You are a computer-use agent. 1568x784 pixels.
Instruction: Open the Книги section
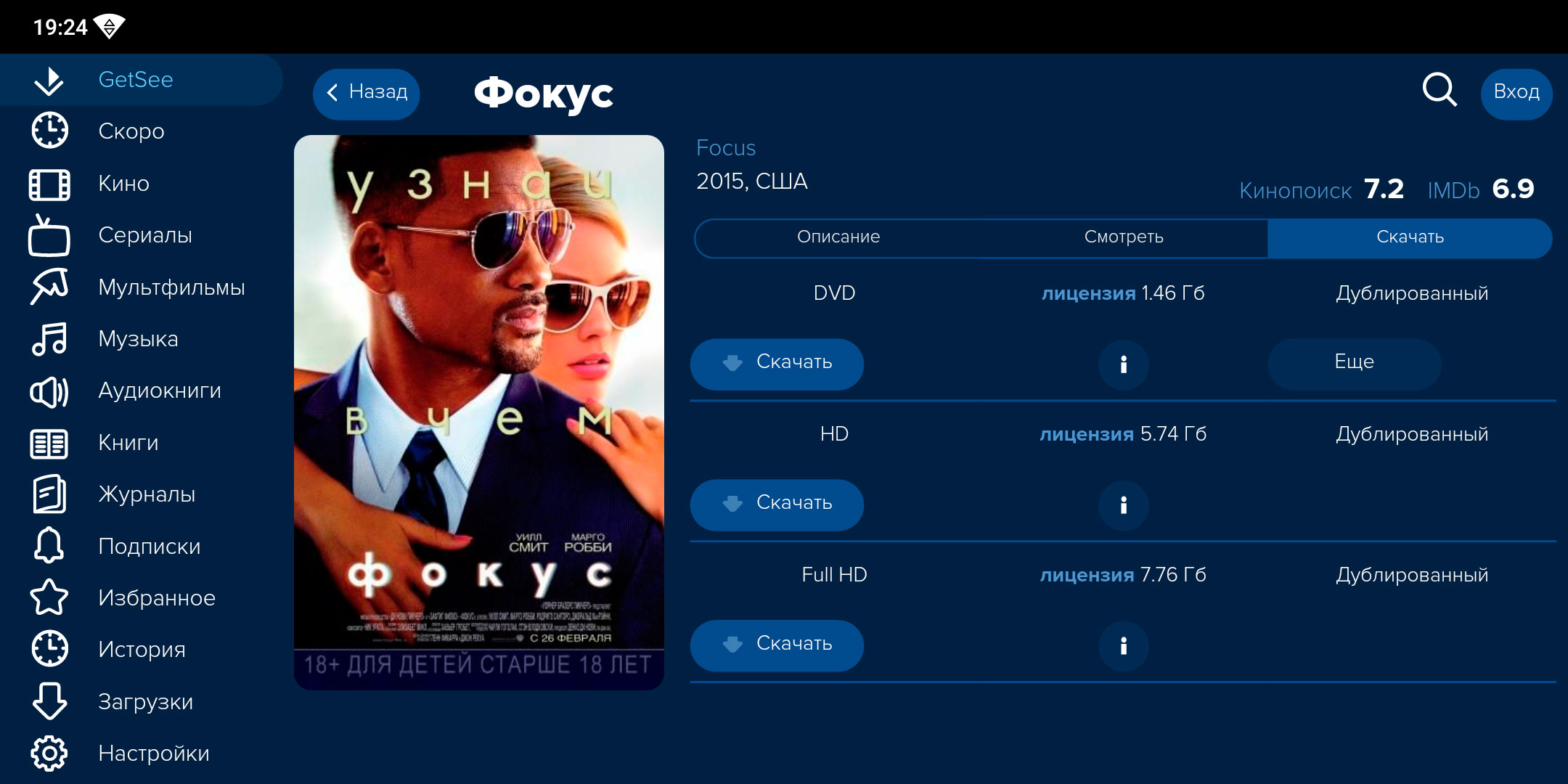point(142,443)
